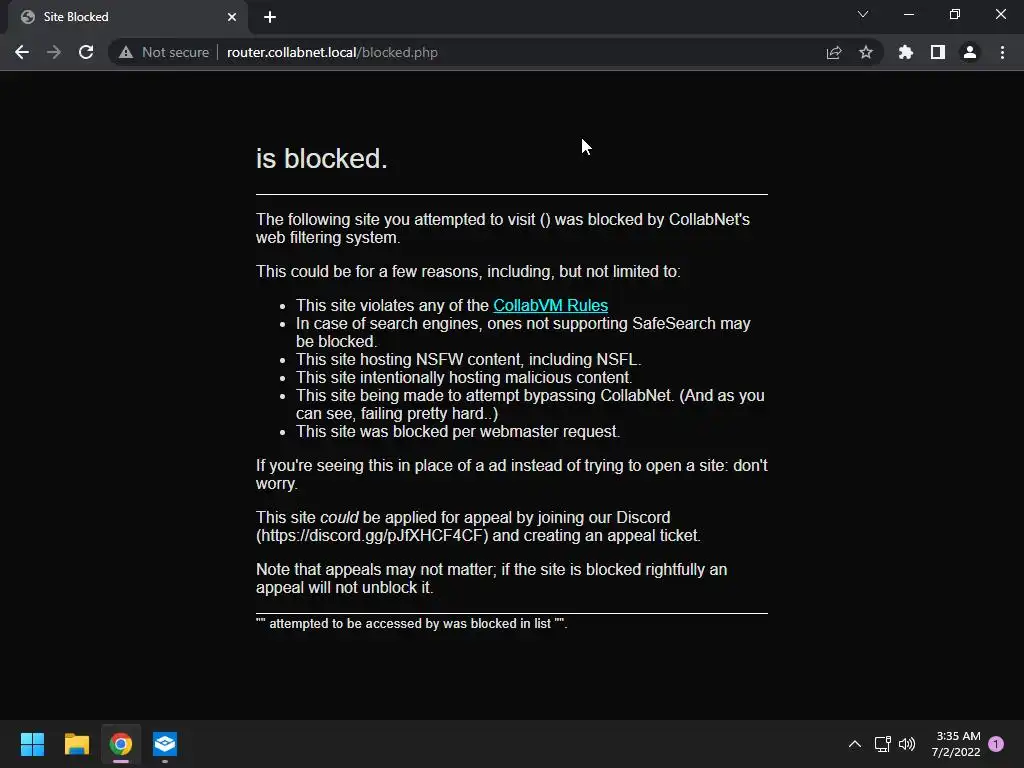Show hidden system tray icons

pos(855,744)
